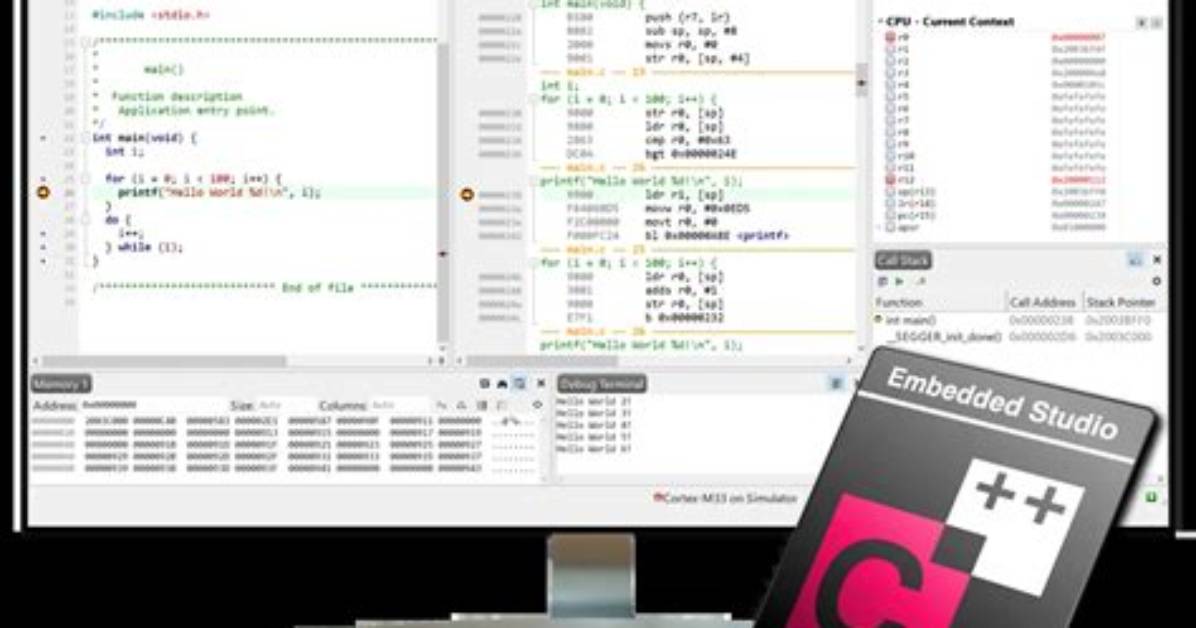Sort by Function column header

point(940,302)
